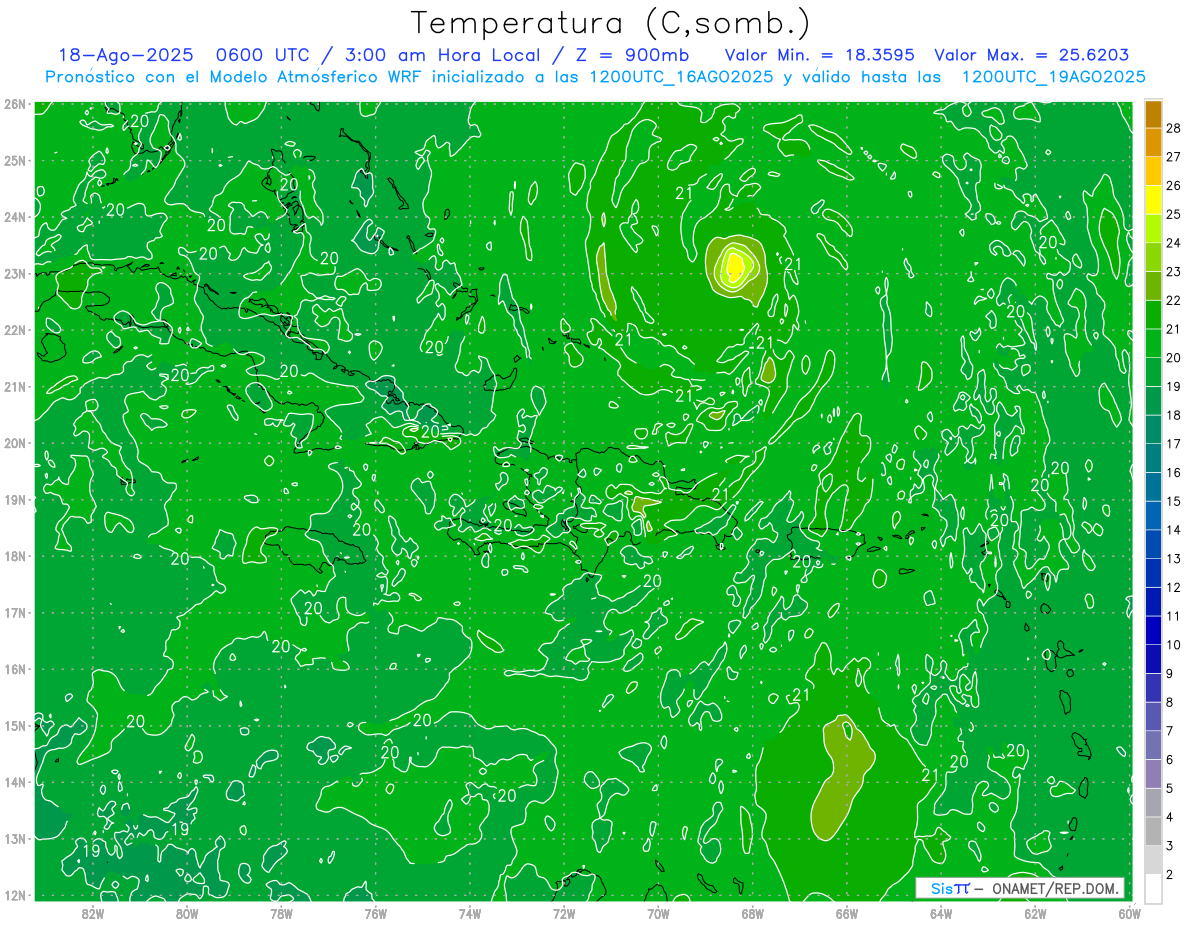Click the 26 label in the color legend
This screenshot has height=927, width=1200.
(1173, 186)
